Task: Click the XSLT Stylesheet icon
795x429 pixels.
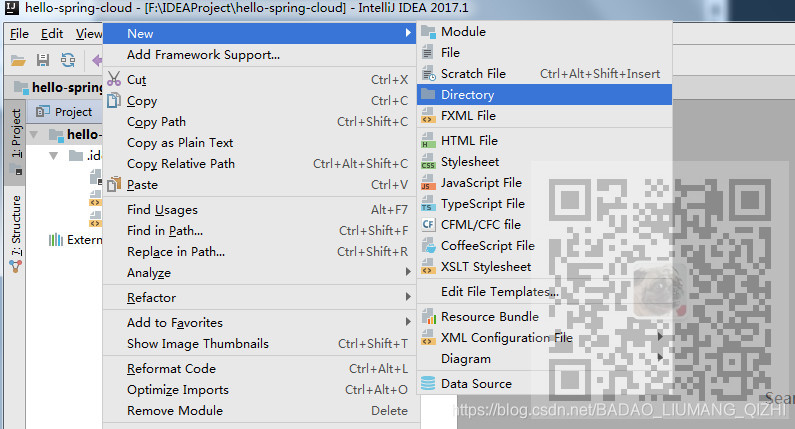Action: coord(428,267)
